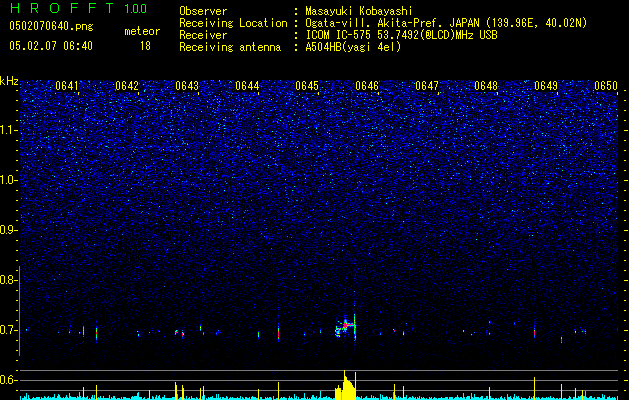Click the 0645 time marker
629x400 pixels.
click(307, 86)
